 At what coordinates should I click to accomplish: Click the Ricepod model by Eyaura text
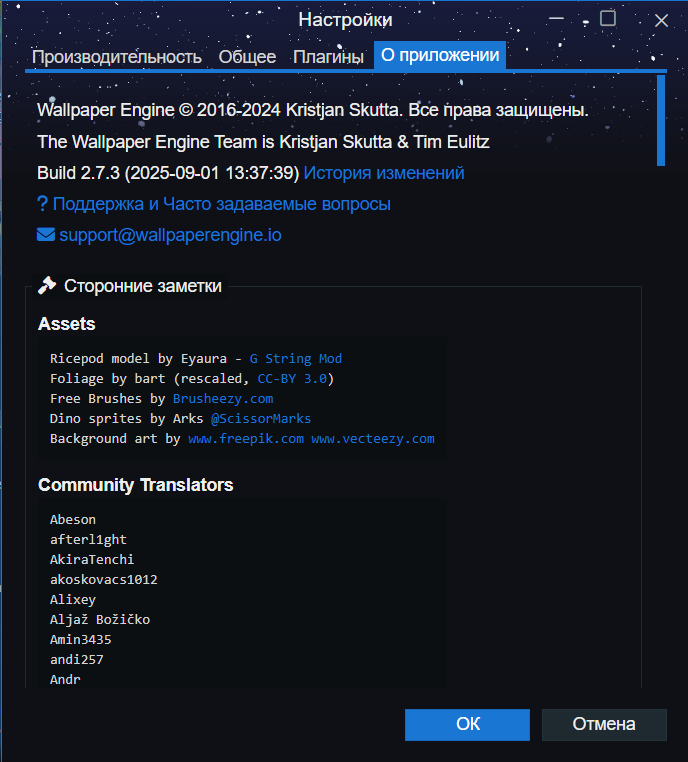click(x=138, y=359)
